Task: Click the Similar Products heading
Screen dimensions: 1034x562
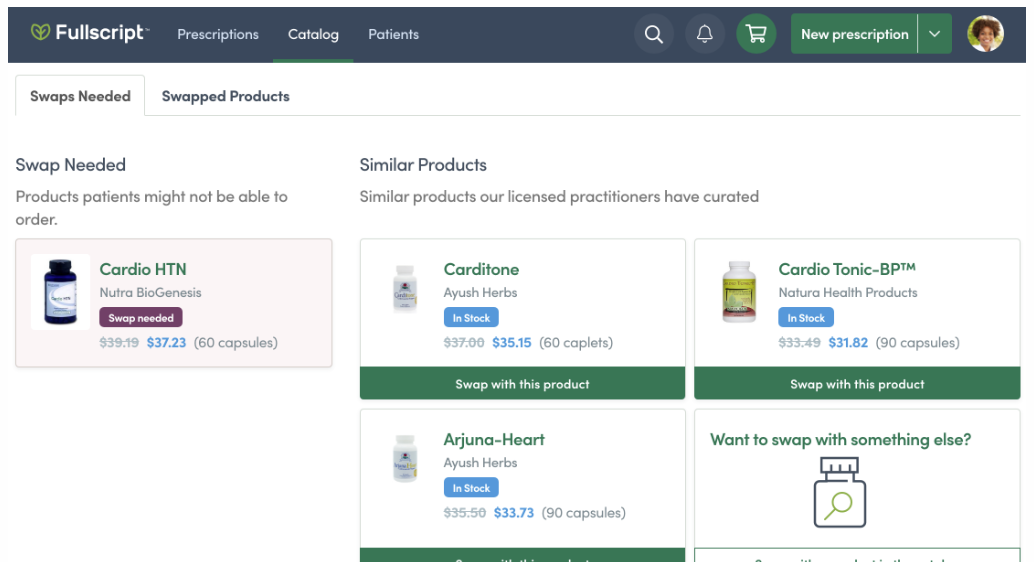Action: (x=423, y=165)
